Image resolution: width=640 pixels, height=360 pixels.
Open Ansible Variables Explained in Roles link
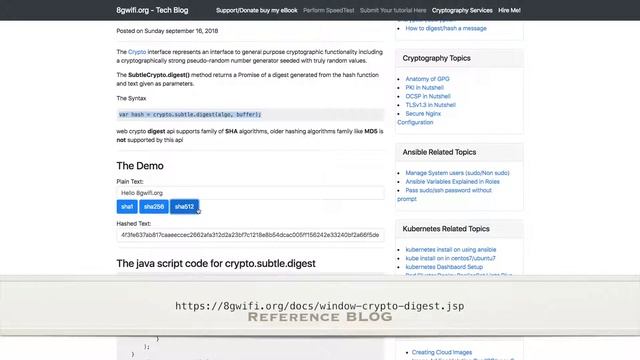pos(452,182)
